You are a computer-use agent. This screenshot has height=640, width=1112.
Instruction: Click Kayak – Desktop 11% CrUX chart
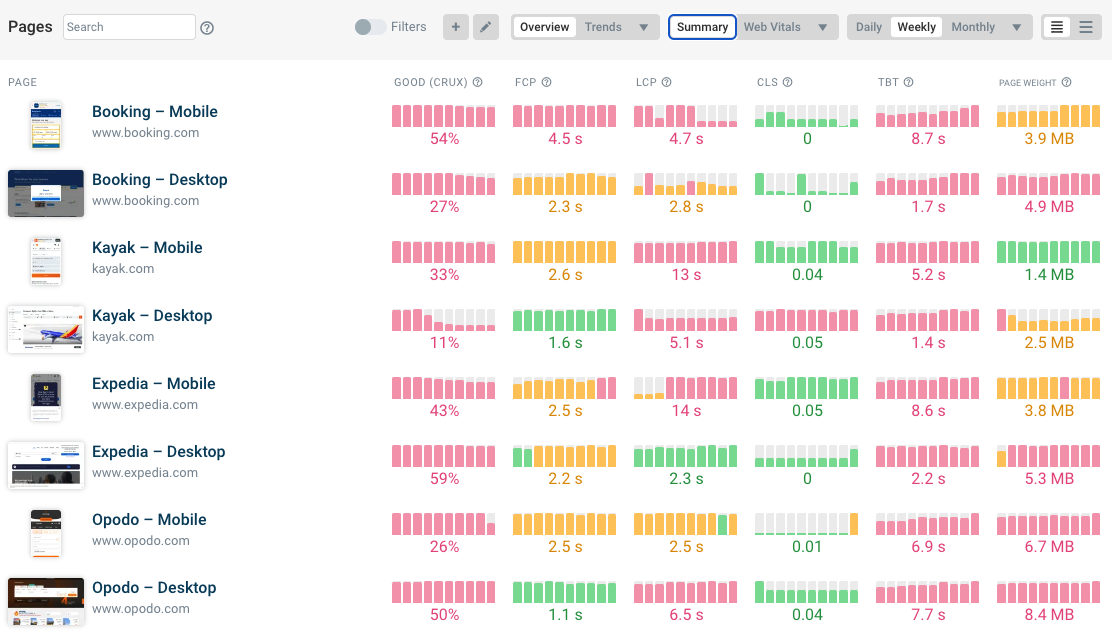tap(443, 320)
